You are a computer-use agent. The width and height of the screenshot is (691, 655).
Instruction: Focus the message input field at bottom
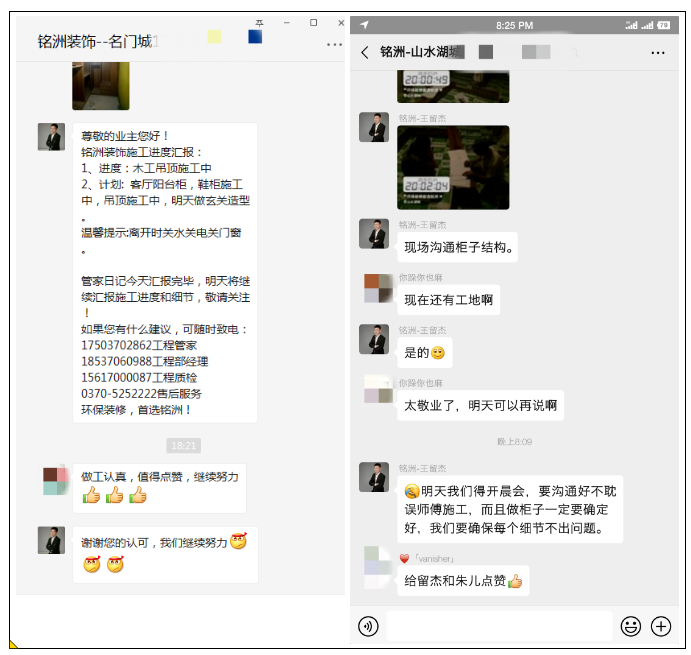click(x=498, y=626)
